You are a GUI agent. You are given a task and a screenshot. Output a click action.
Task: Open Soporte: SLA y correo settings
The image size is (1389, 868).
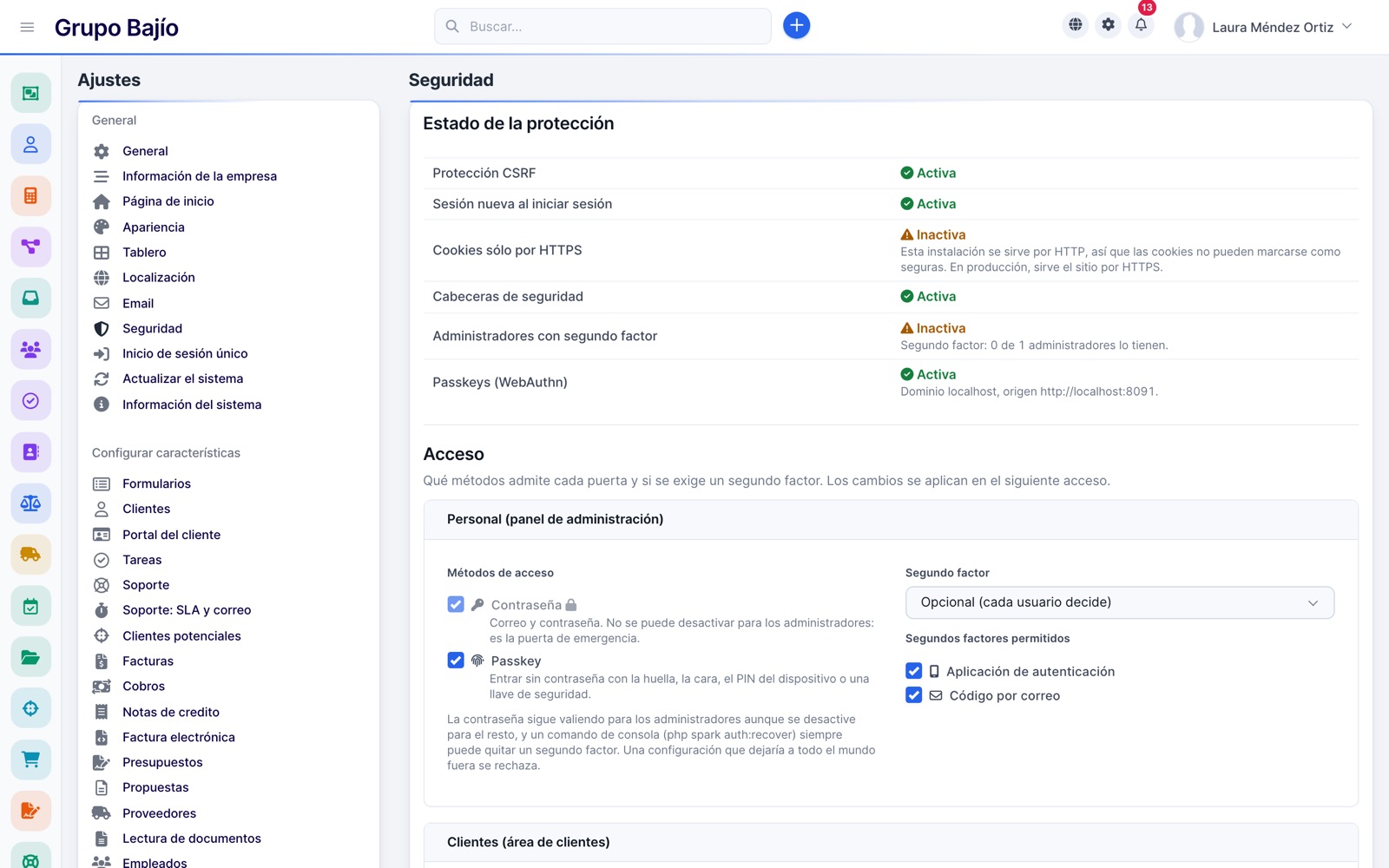pyautogui.click(x=187, y=610)
